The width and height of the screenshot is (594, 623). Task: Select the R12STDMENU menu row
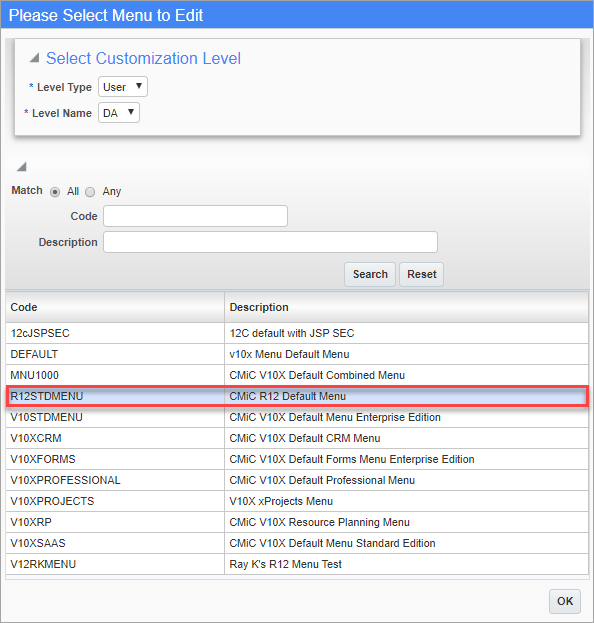(297, 396)
